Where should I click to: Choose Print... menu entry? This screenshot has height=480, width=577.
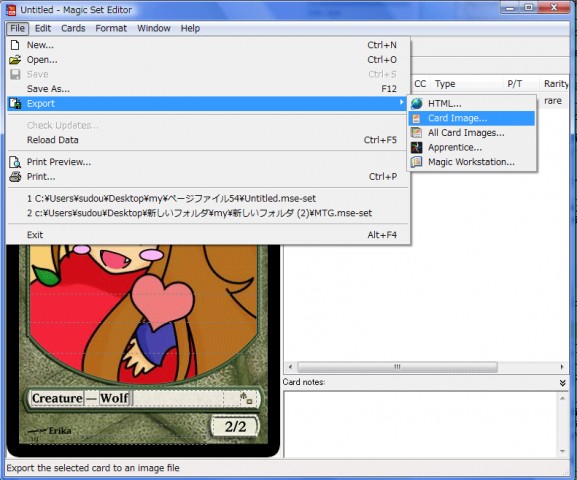point(208,177)
